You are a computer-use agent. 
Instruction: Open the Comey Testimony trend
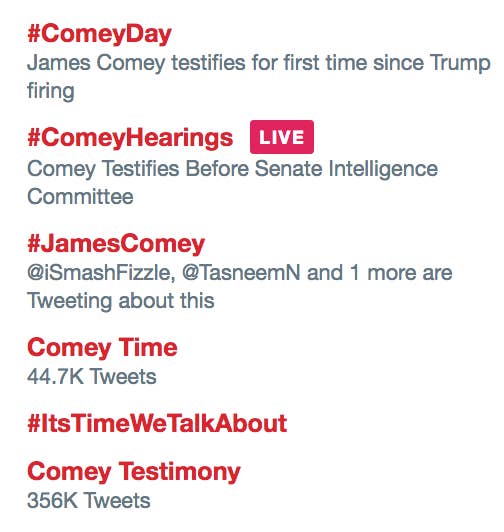134,472
